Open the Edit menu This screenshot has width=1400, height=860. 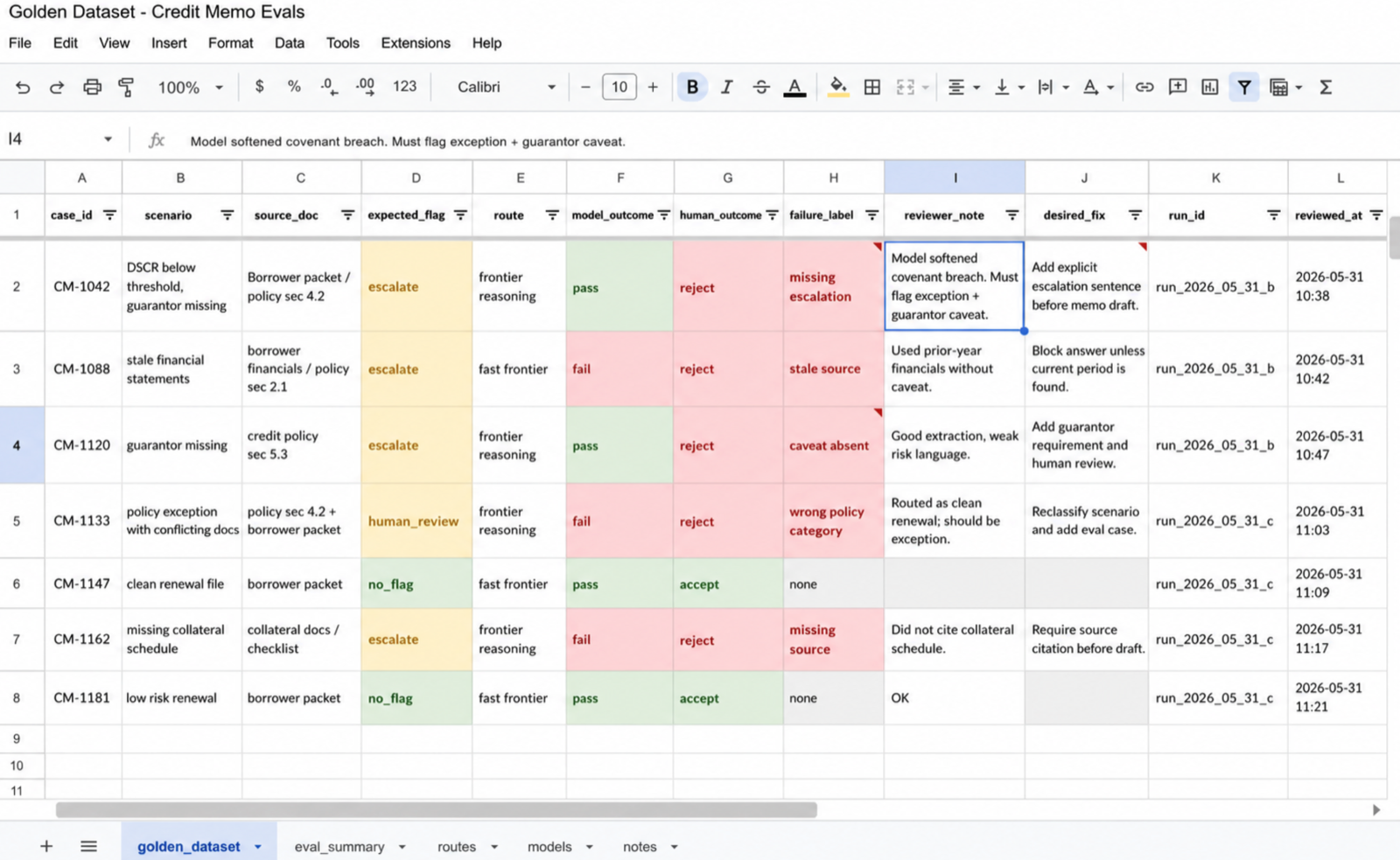[x=65, y=43]
